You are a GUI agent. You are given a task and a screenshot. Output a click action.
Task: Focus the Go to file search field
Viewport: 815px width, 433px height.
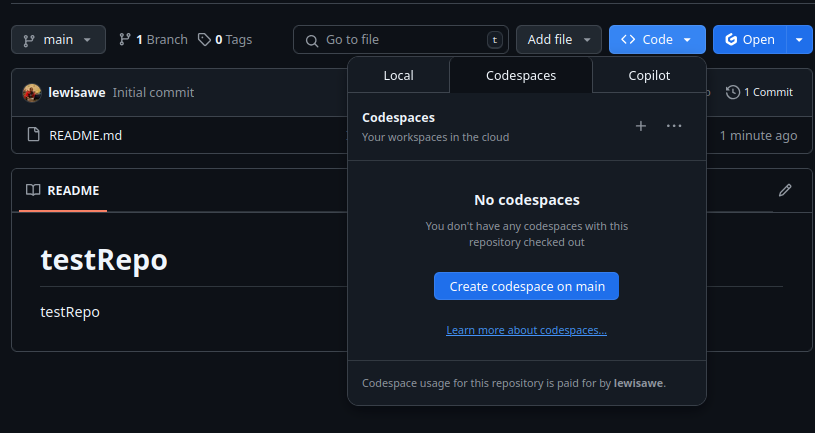[401, 40]
